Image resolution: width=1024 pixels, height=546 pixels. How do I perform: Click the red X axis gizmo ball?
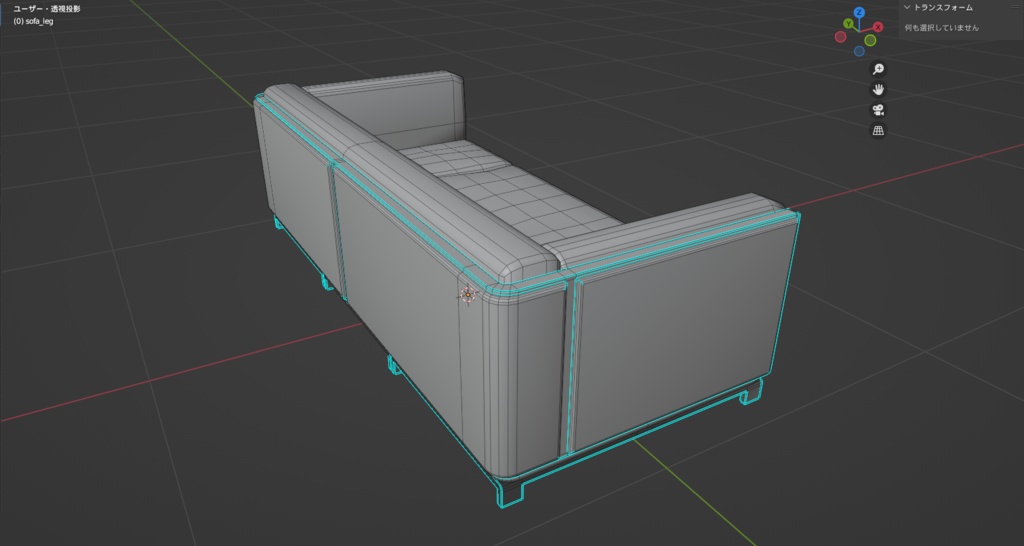click(878, 27)
